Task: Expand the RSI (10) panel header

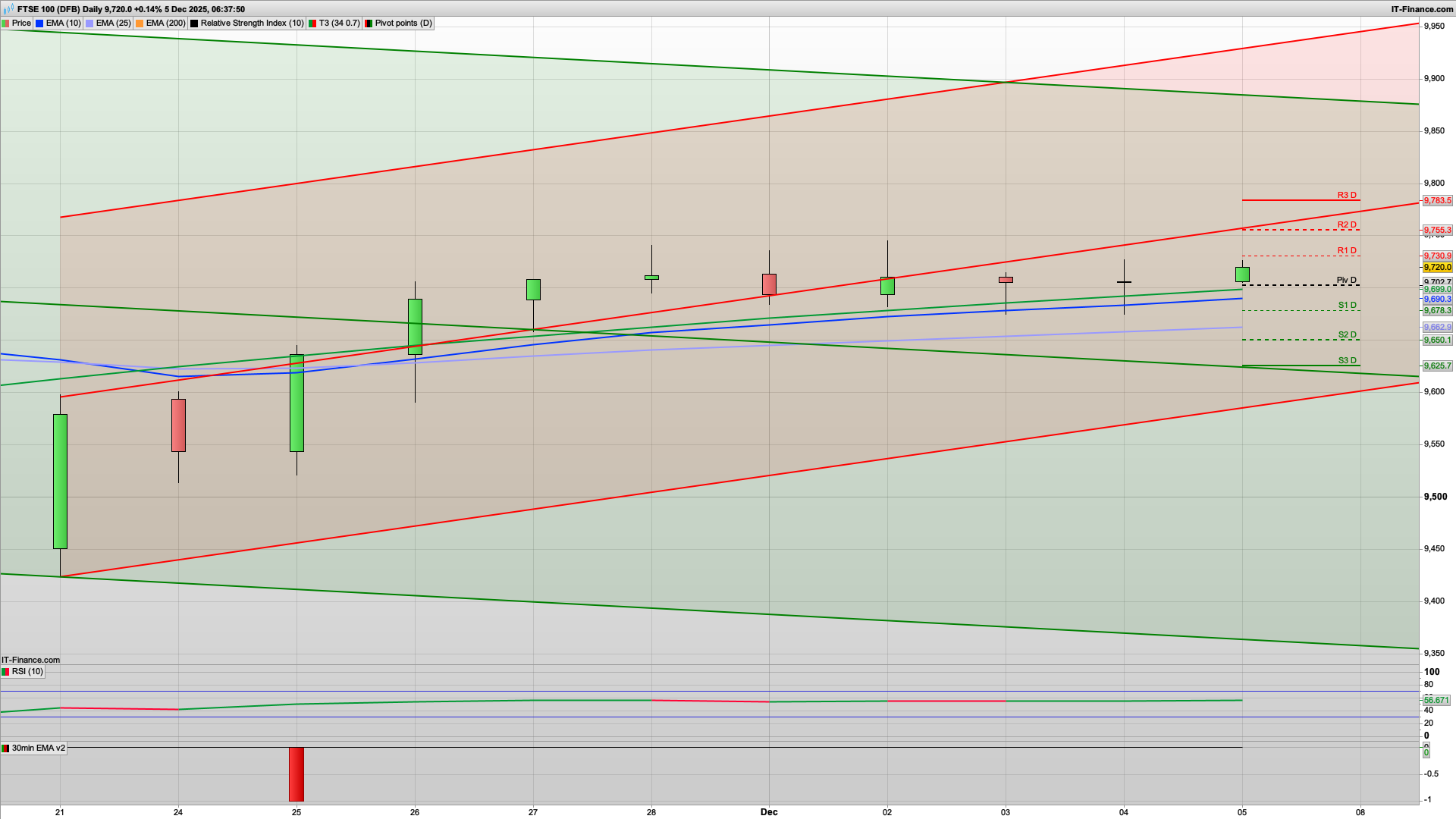Action: coord(29,671)
